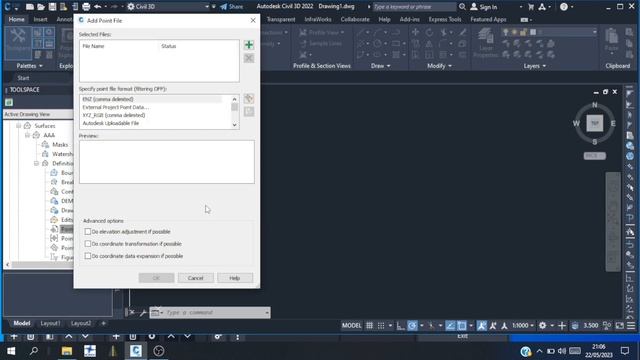This screenshot has width=640, height=360.
Task: Click the taskbar search icon
Action: (x=34, y=351)
